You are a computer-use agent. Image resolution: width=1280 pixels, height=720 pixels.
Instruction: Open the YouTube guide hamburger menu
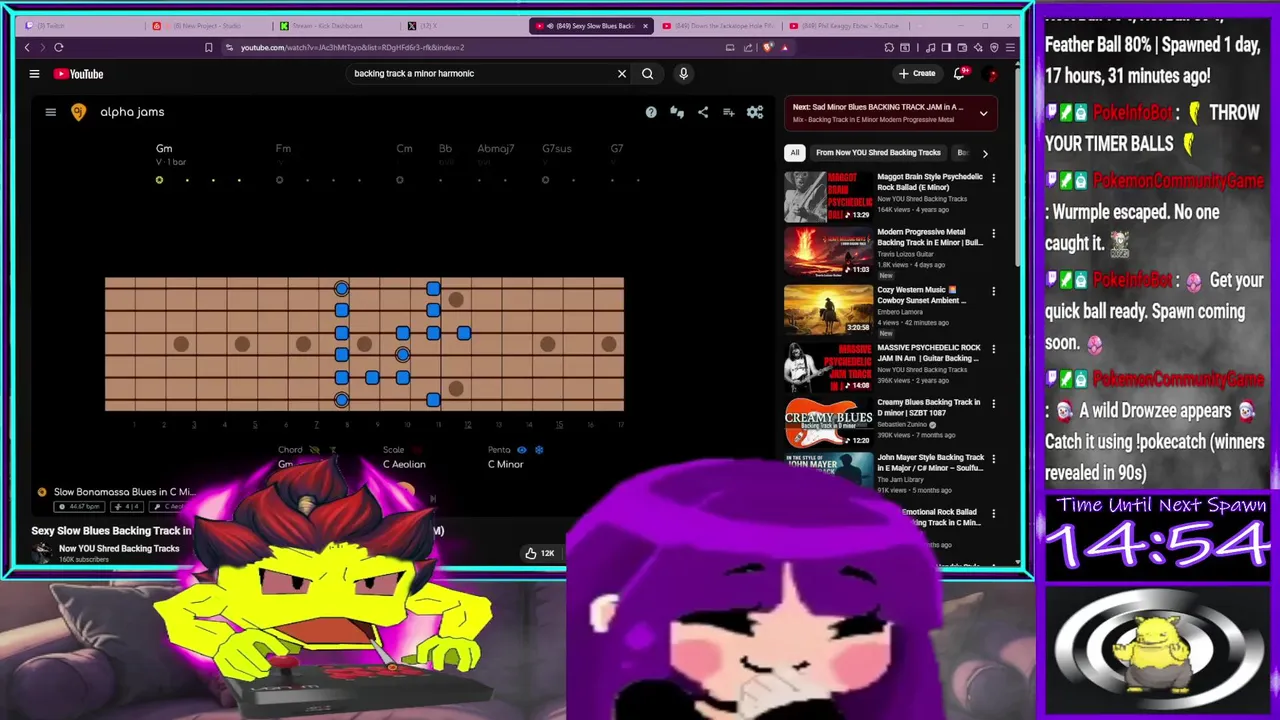click(x=34, y=73)
